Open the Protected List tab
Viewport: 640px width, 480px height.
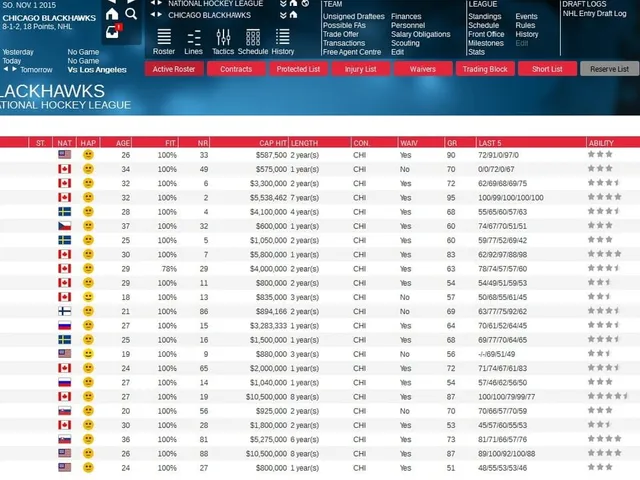(298, 69)
